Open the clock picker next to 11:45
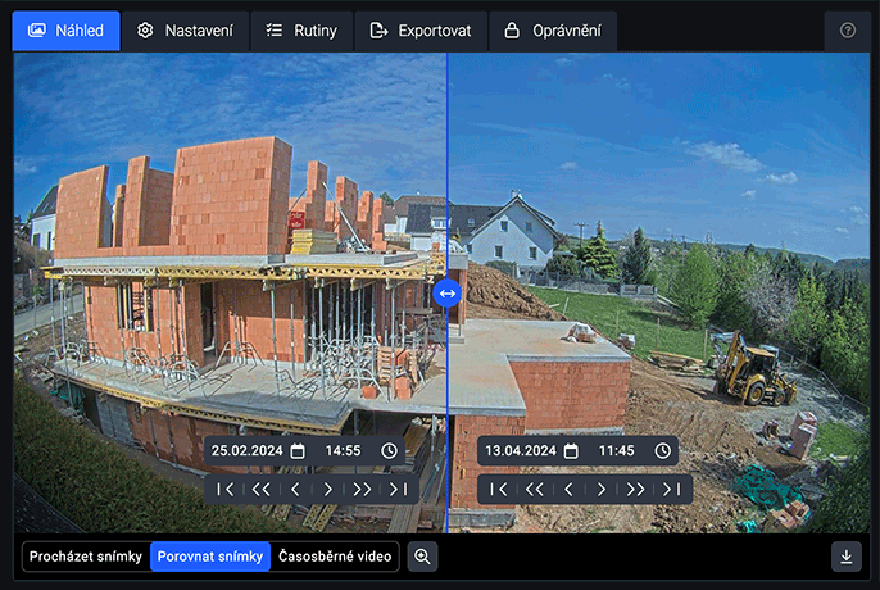The height and width of the screenshot is (590, 880). tap(663, 451)
